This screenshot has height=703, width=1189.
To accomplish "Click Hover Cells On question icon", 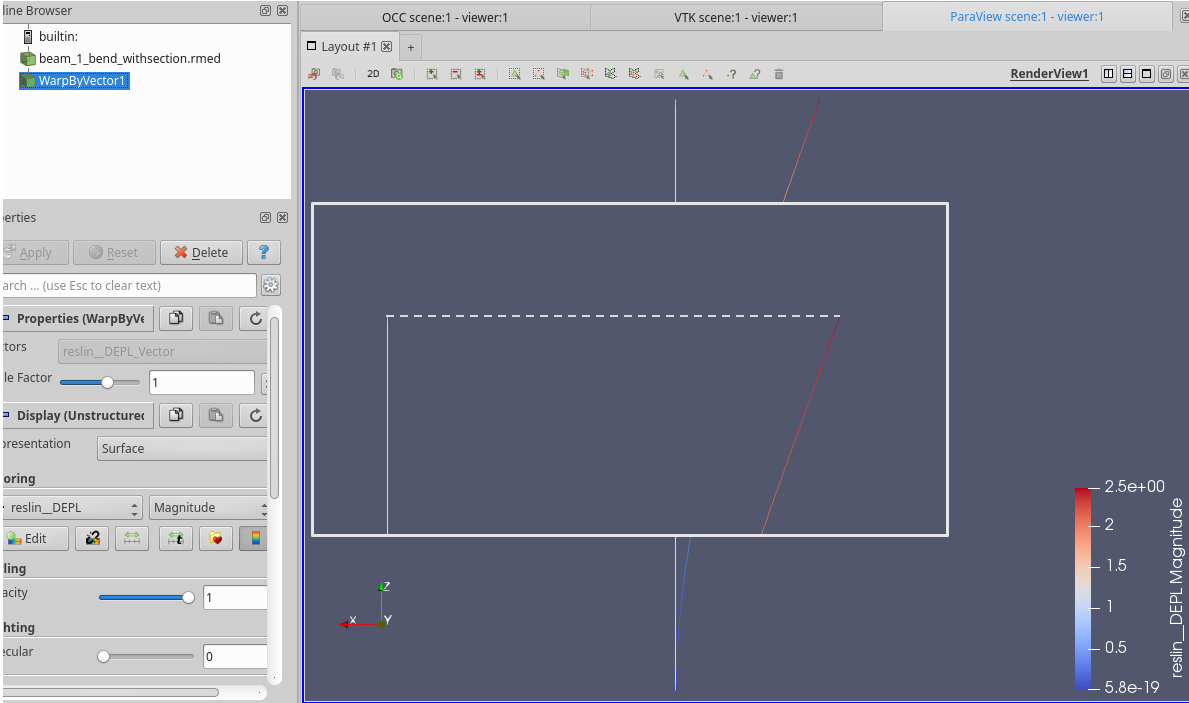I will [x=754, y=74].
